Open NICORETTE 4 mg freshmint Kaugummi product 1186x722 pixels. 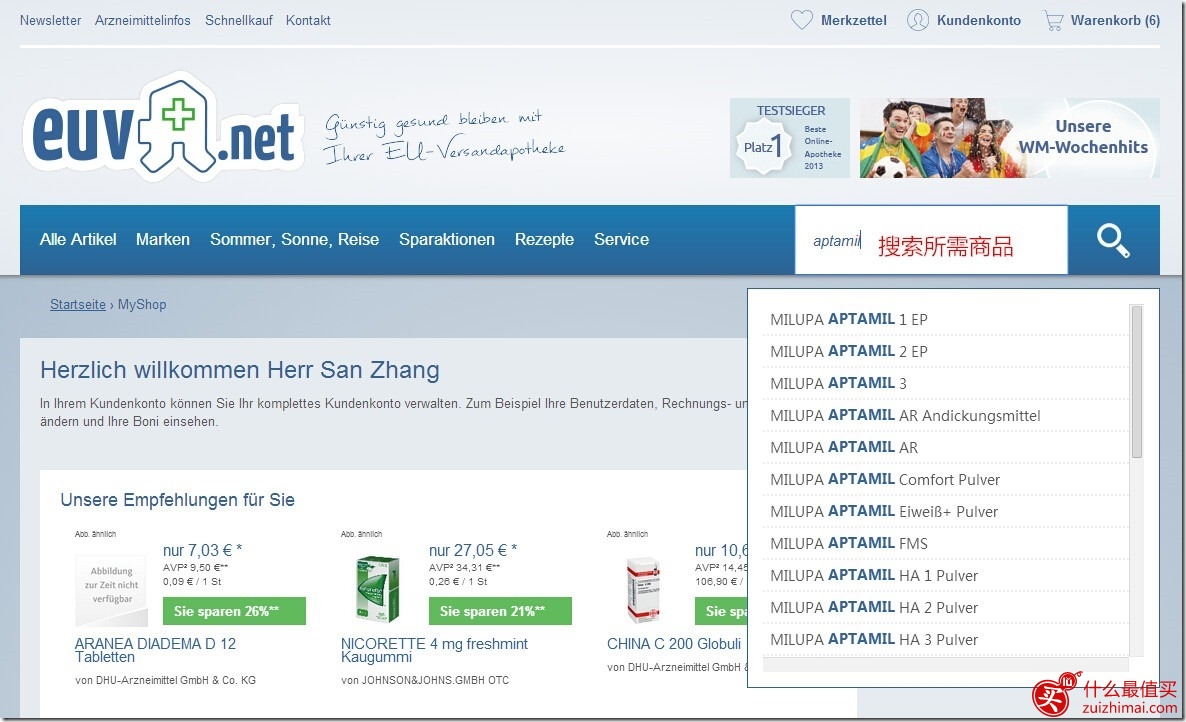coord(434,650)
